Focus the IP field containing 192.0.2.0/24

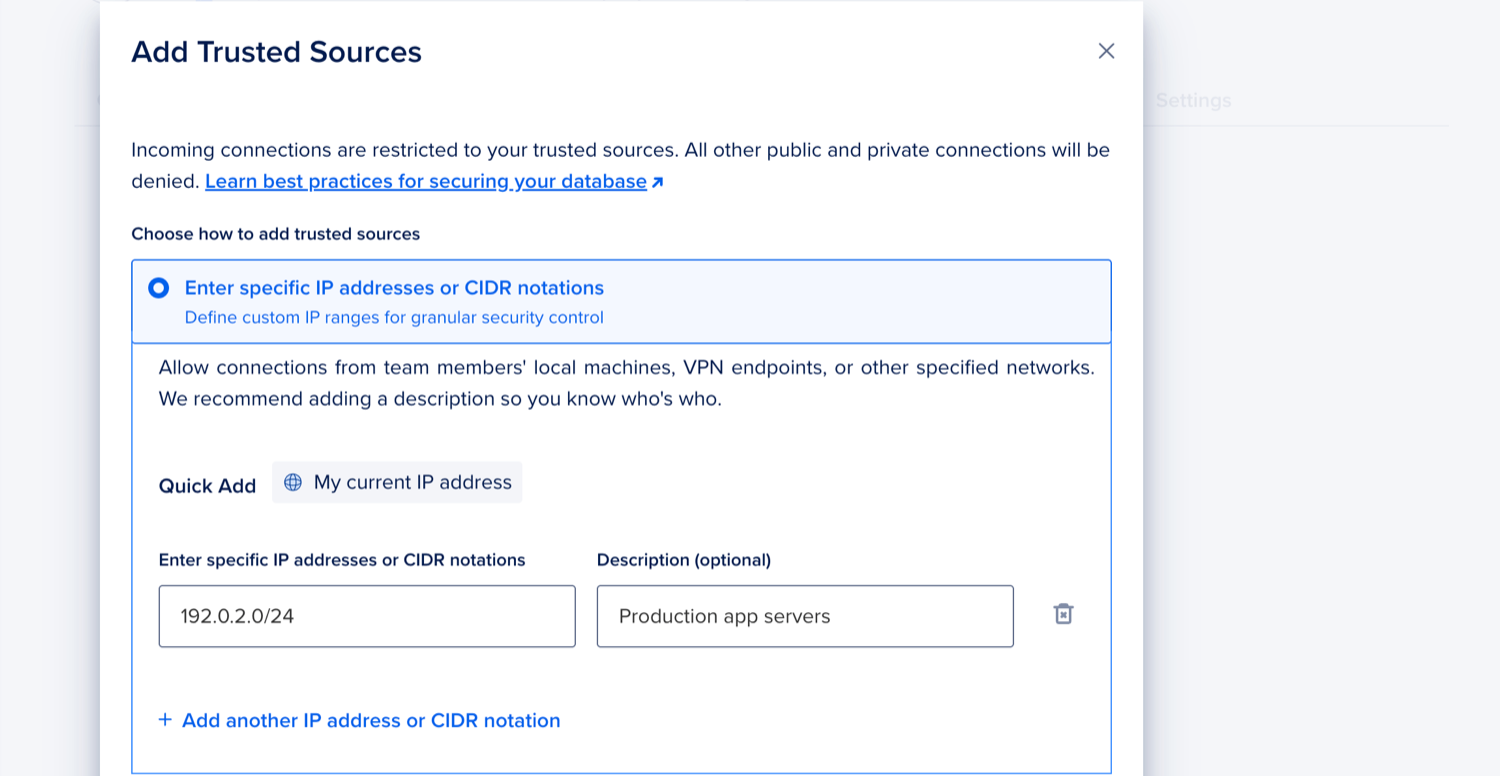pyautogui.click(x=367, y=616)
